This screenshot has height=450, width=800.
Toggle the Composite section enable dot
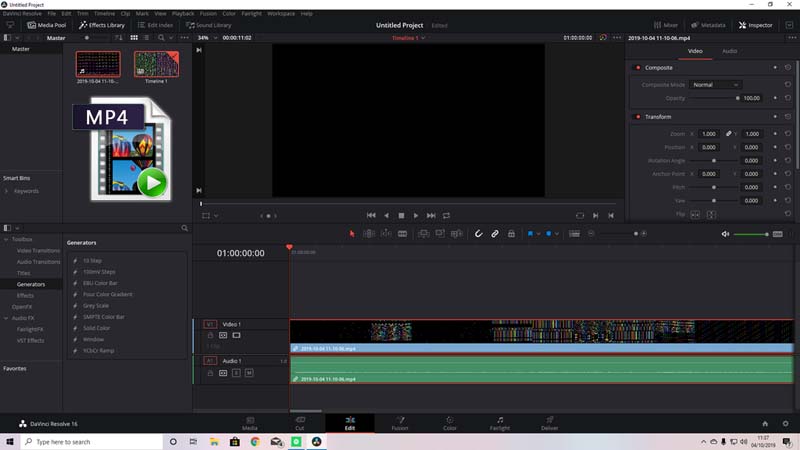[638, 67]
